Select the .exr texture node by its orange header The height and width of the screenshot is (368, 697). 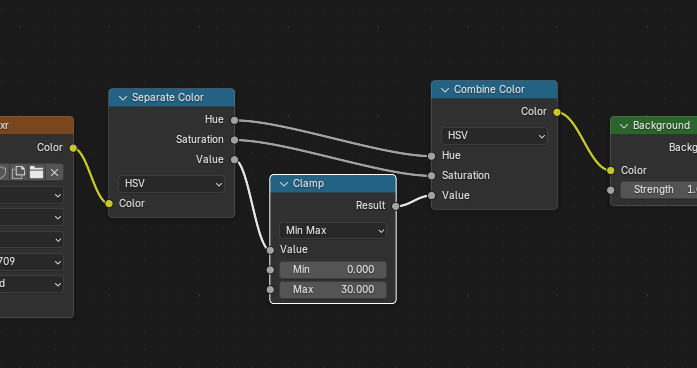click(x=36, y=125)
